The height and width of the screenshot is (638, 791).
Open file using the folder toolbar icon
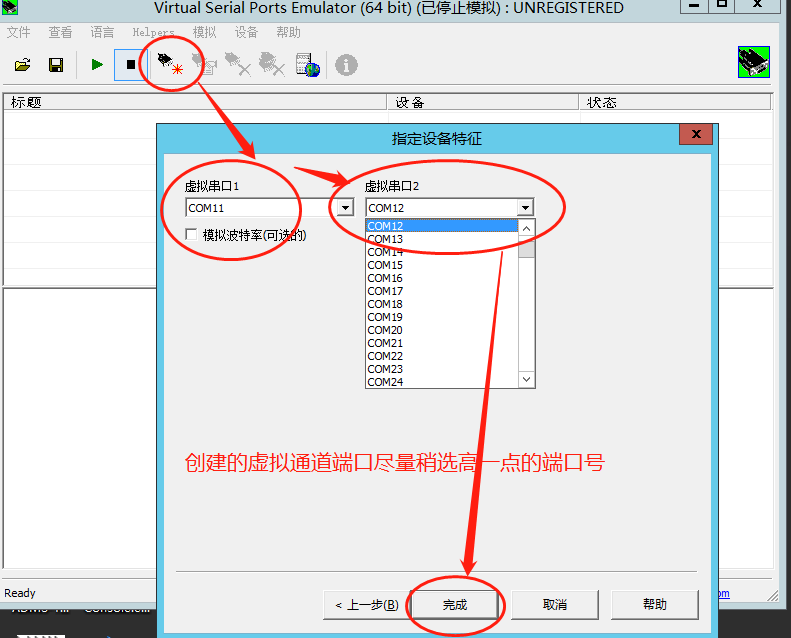pyautogui.click(x=23, y=65)
